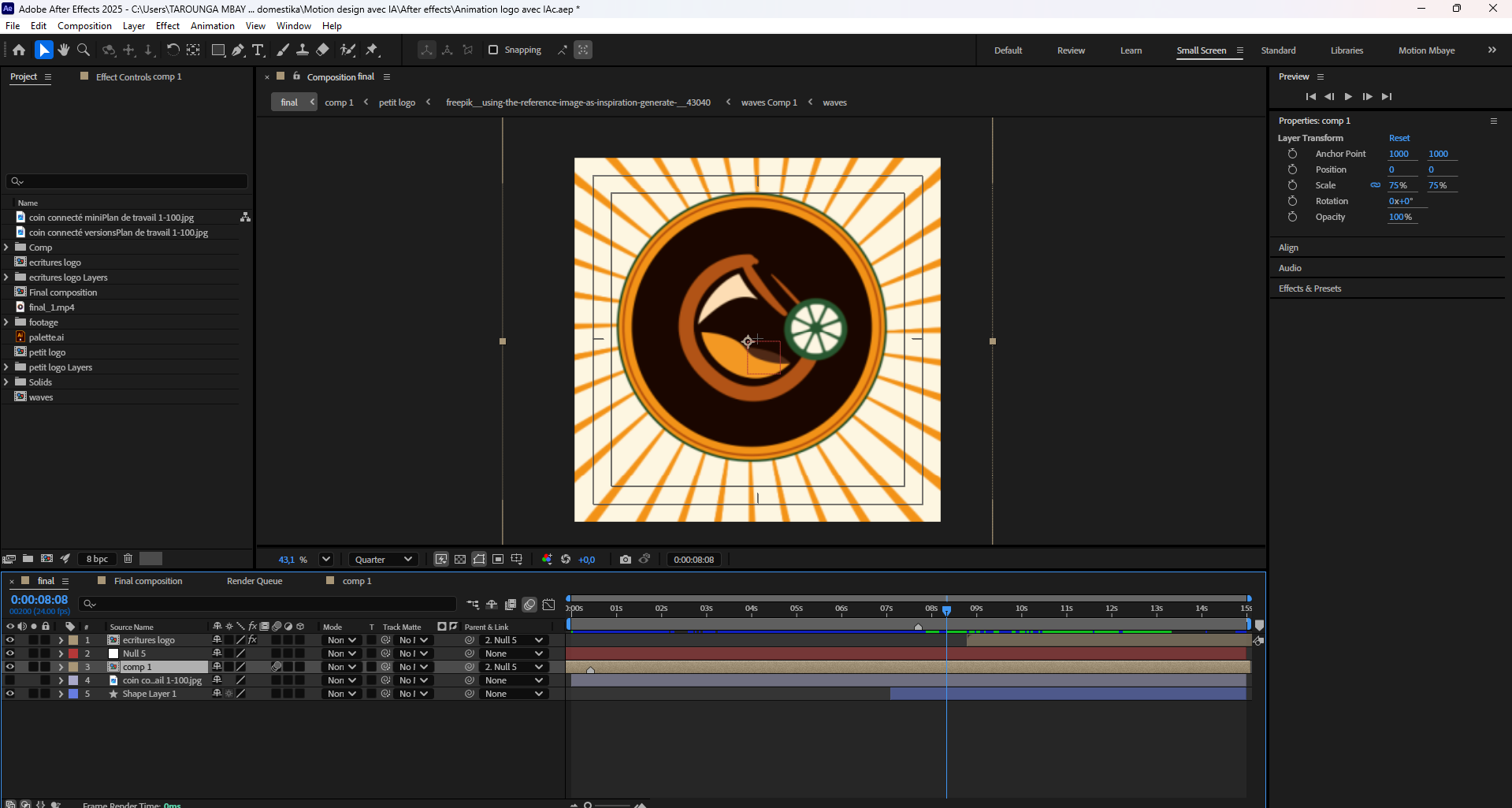Enable the Snapping checkbox

(493, 50)
